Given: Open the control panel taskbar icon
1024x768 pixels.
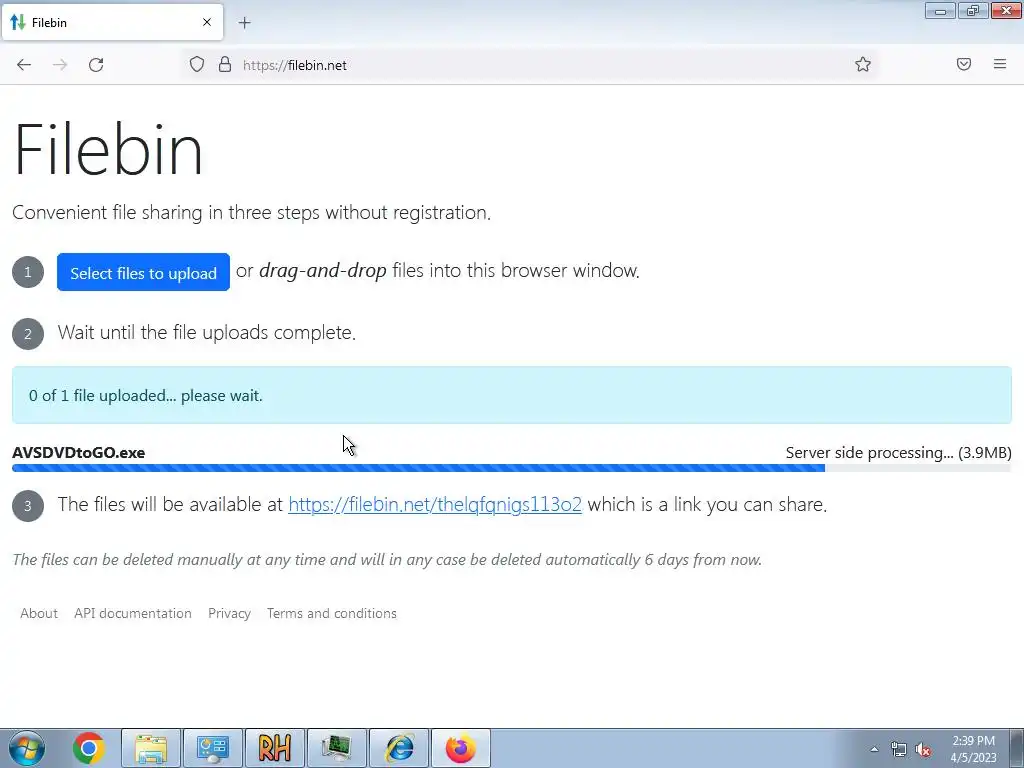Looking at the screenshot, I should tap(212, 748).
